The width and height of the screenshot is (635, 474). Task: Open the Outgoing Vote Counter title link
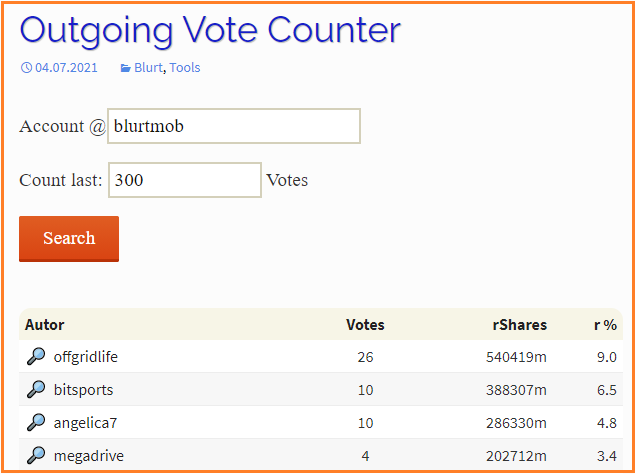(210, 30)
